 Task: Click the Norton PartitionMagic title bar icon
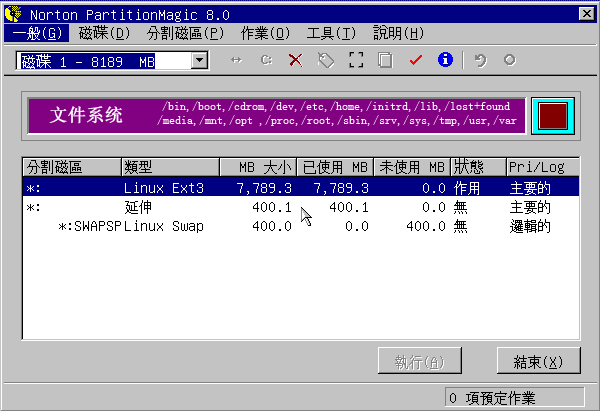pos(13,14)
